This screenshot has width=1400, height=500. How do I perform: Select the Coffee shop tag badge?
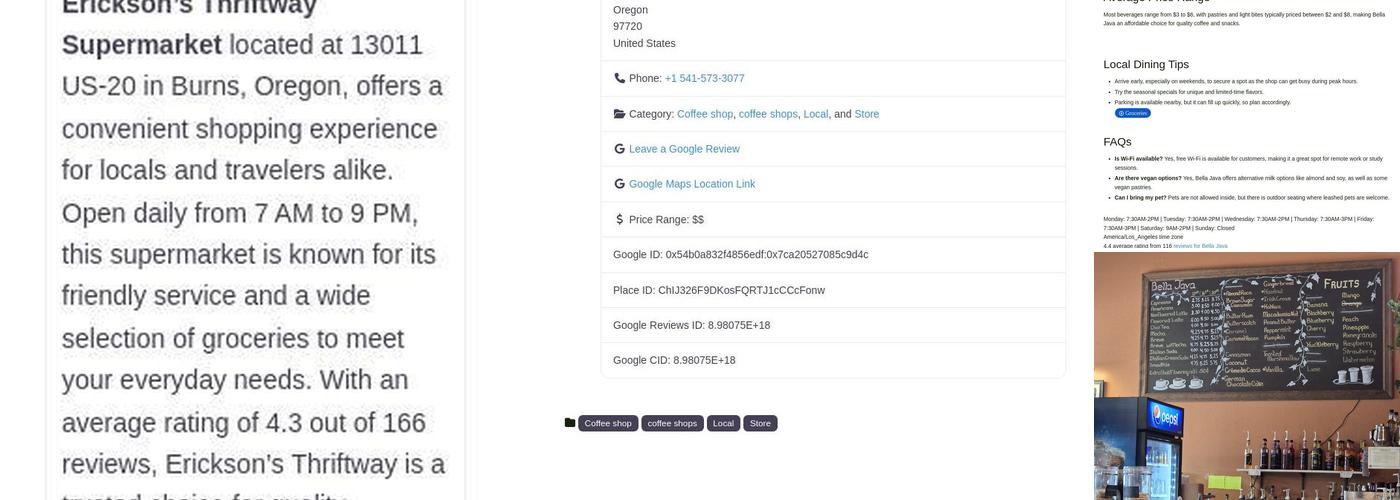coord(608,423)
